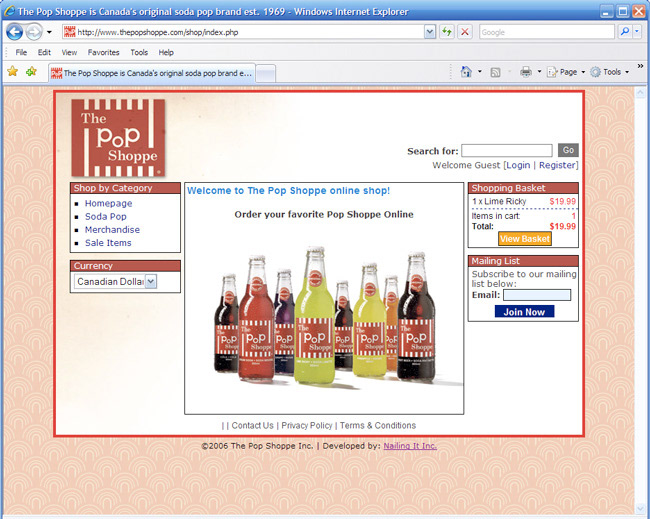Screen dimensions: 650x519
Task: Open the Soda Pop category link
Action: pyautogui.click(x=106, y=216)
